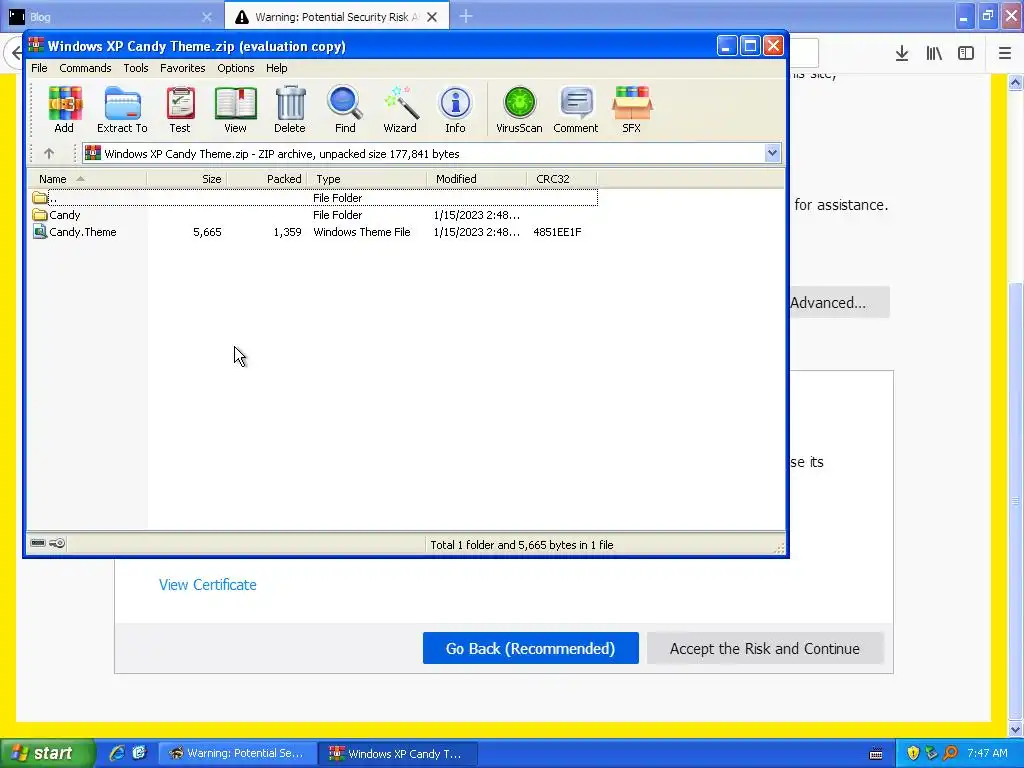Click the Advanced... button in Firefox

[840, 302]
